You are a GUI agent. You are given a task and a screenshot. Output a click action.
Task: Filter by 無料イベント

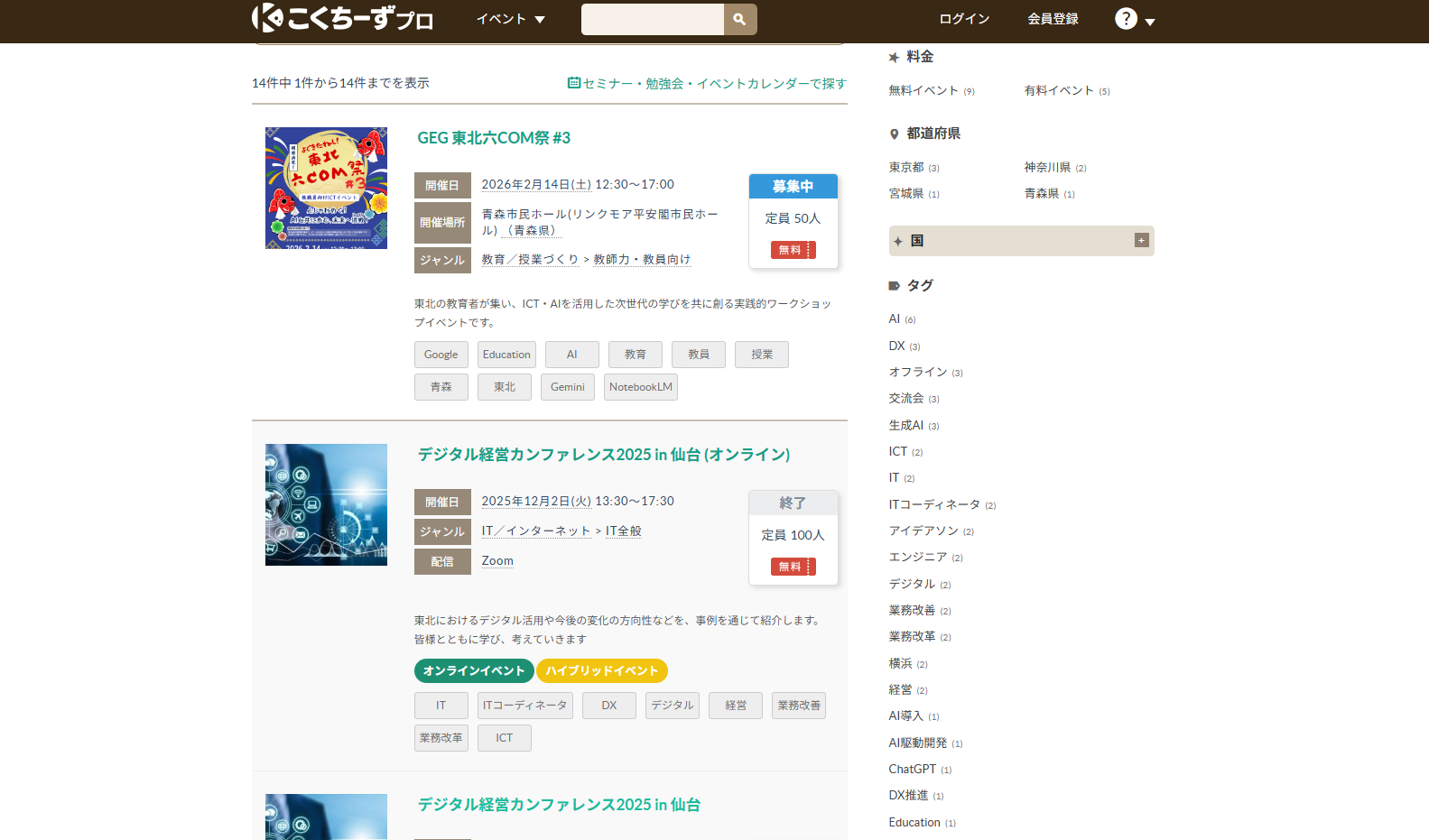(923, 90)
